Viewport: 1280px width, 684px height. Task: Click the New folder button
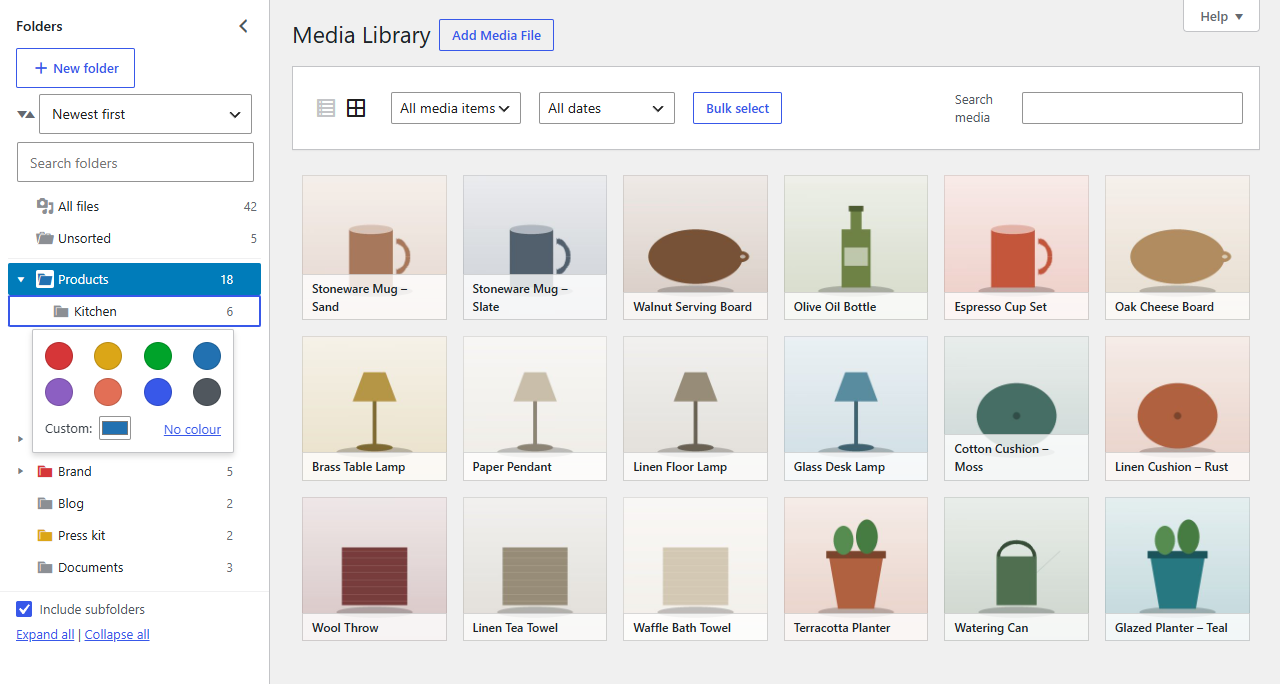click(x=75, y=68)
